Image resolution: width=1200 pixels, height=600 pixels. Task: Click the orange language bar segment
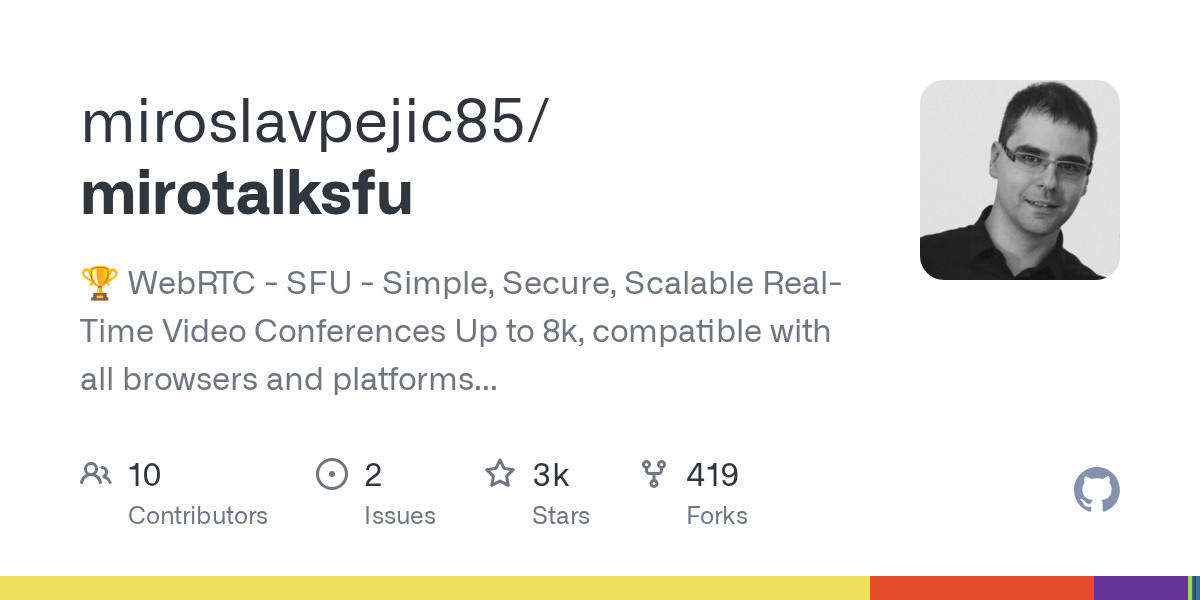pyautogui.click(x=981, y=588)
